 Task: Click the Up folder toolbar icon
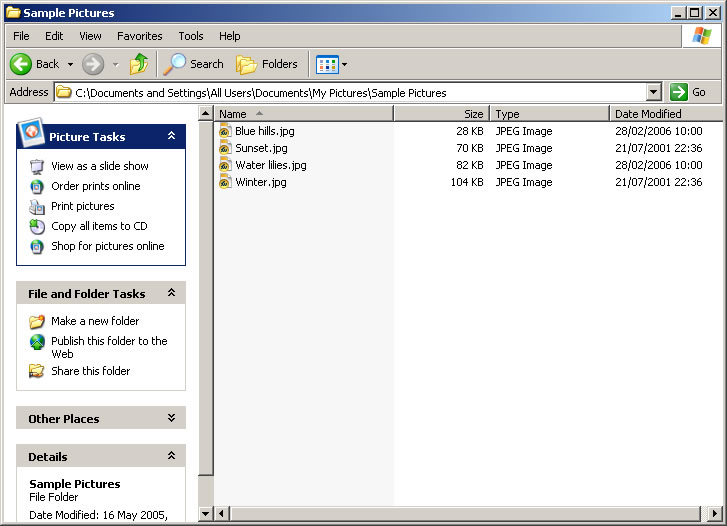(139, 64)
